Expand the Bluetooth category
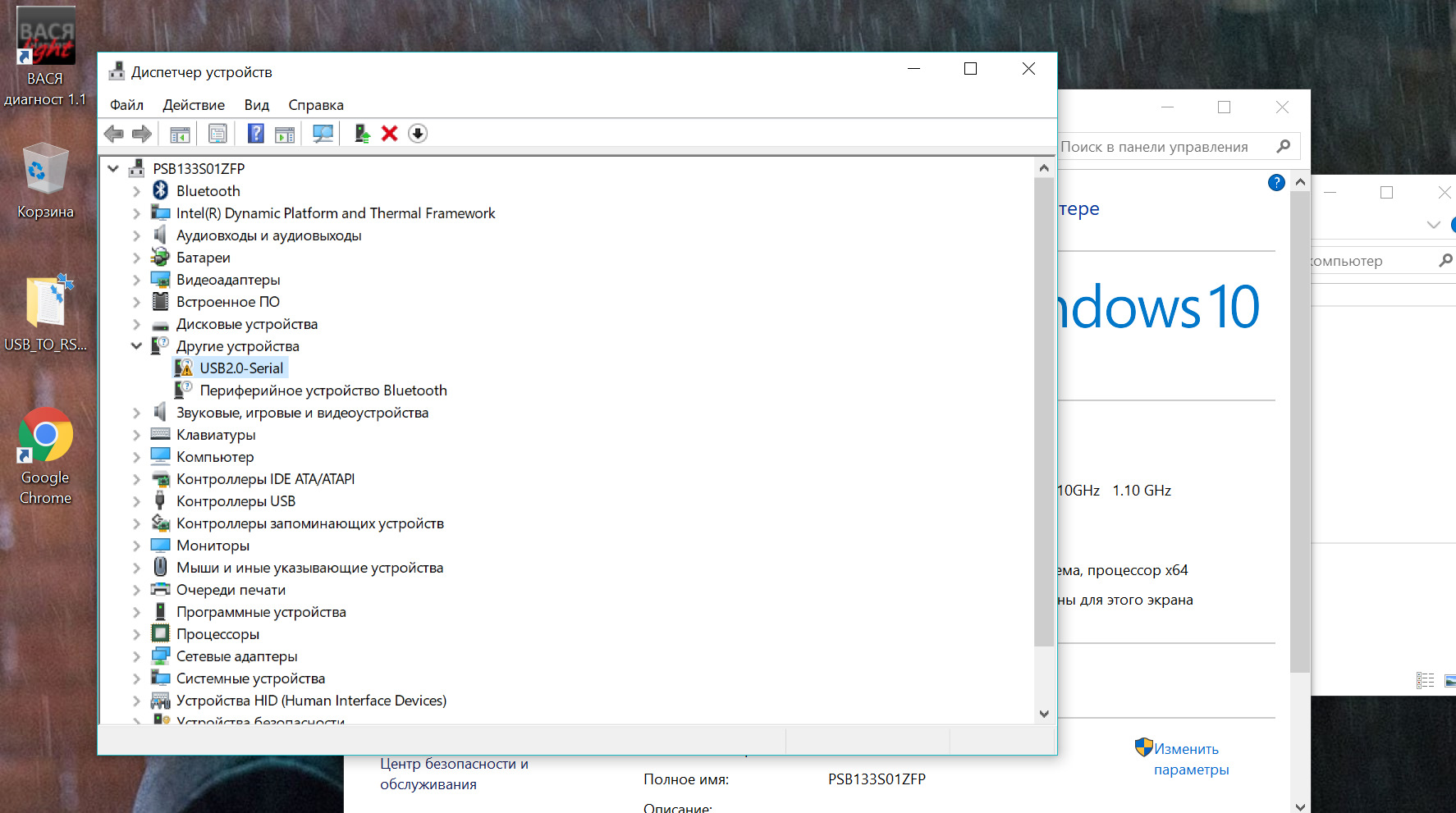Viewport: 1456px width, 813px height. [136, 190]
